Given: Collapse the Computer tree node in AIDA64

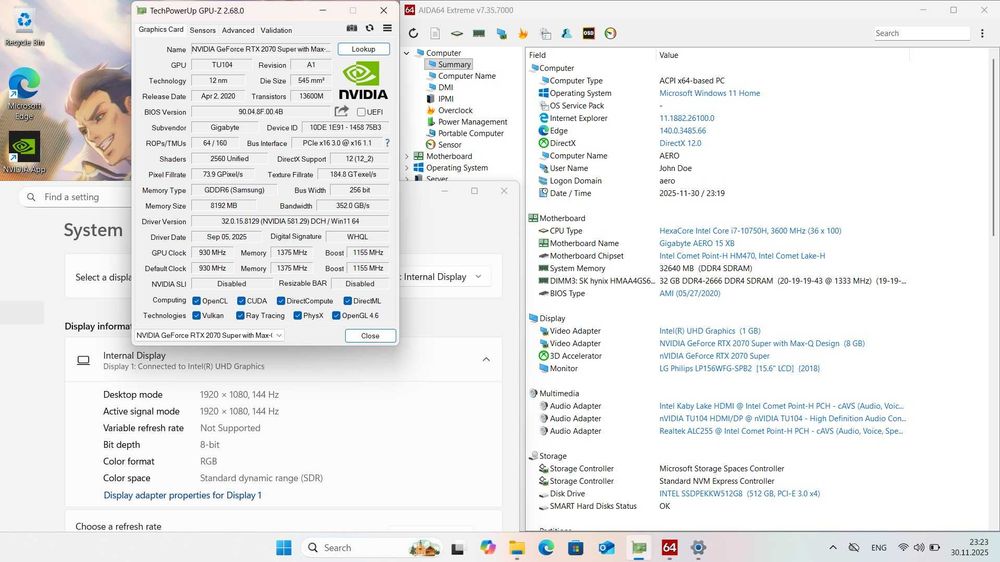Looking at the screenshot, I should [407, 53].
